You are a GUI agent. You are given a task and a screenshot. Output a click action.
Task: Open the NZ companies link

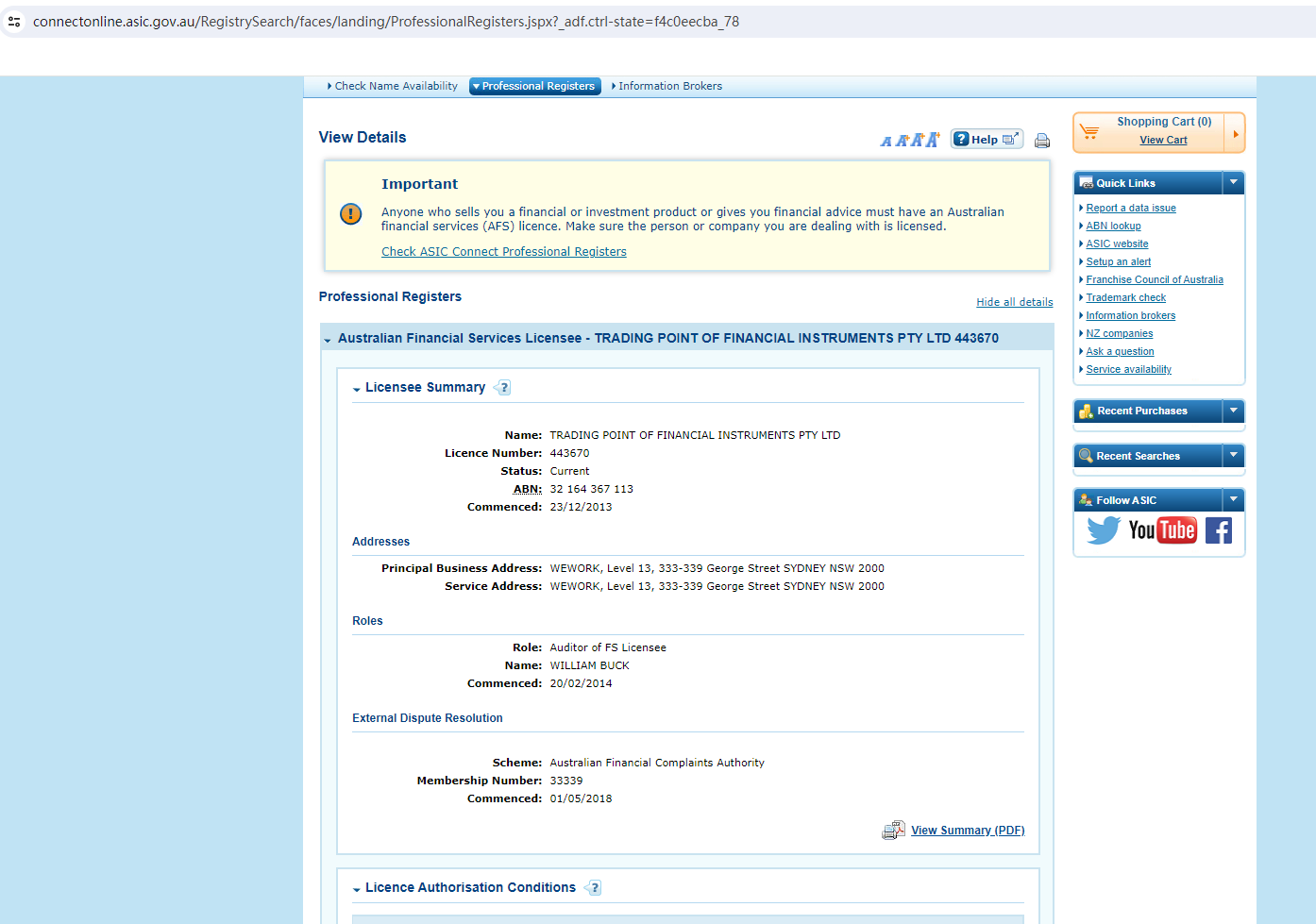[1120, 333]
